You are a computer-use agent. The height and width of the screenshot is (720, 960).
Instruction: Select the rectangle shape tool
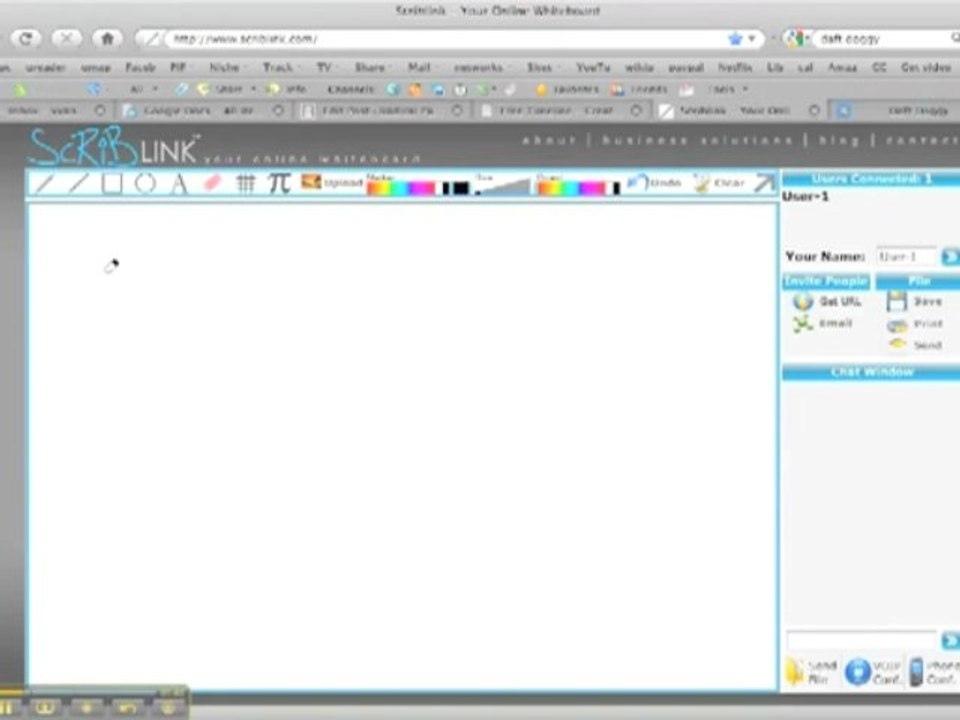coord(111,183)
